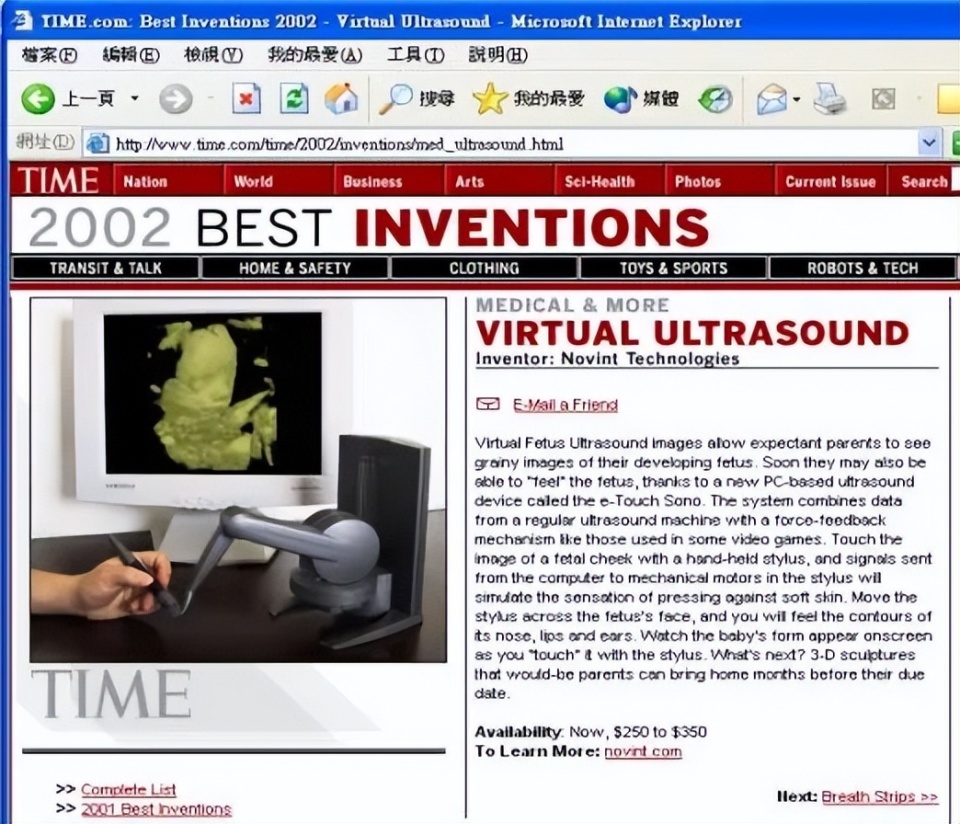The width and height of the screenshot is (960, 824).
Task: Select the HOME & SAFETY category
Action: (x=294, y=268)
